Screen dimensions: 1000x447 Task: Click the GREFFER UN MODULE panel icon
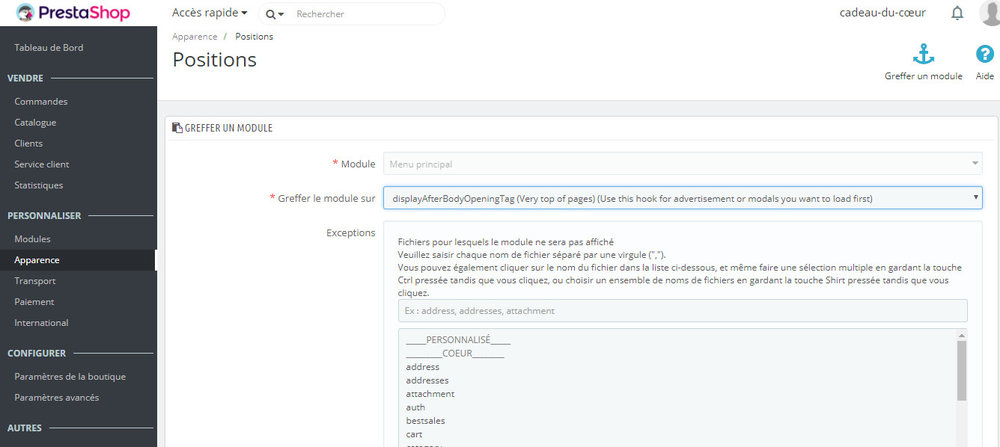pyautogui.click(x=177, y=128)
